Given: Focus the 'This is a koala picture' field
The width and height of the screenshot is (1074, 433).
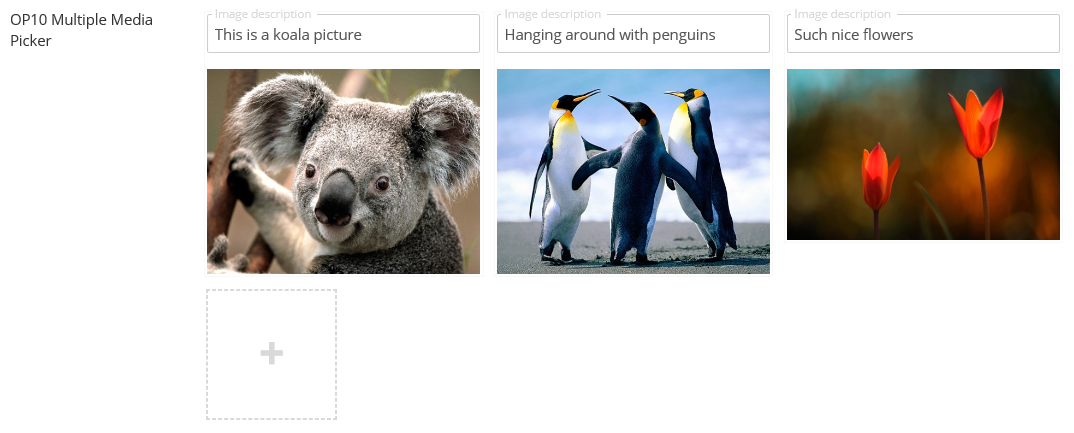Looking at the screenshot, I should tap(343, 34).
